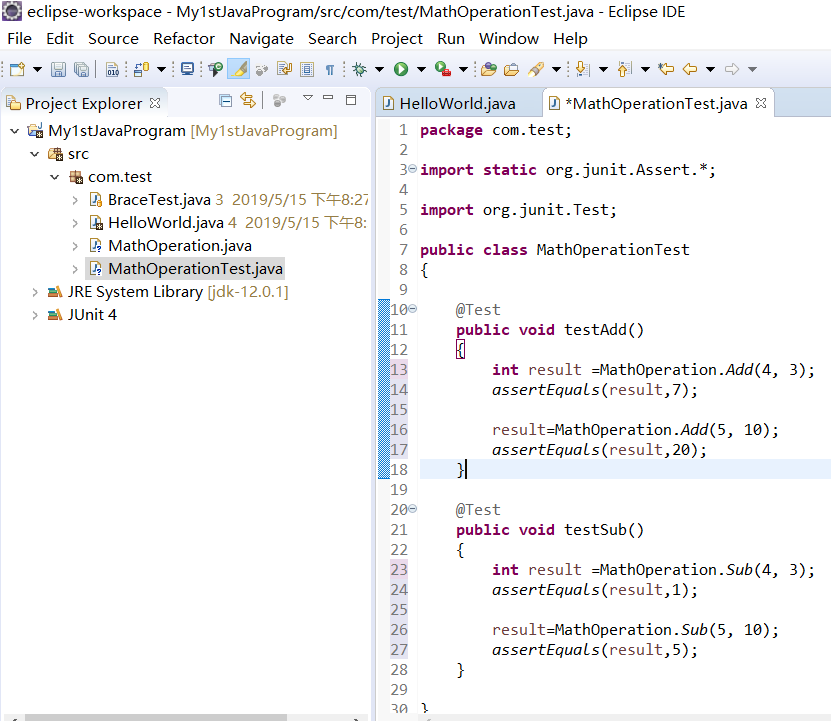Viewport: 831px width, 721px height.
Task: Open Debug configurations dropdown arrow
Action: coord(379,69)
